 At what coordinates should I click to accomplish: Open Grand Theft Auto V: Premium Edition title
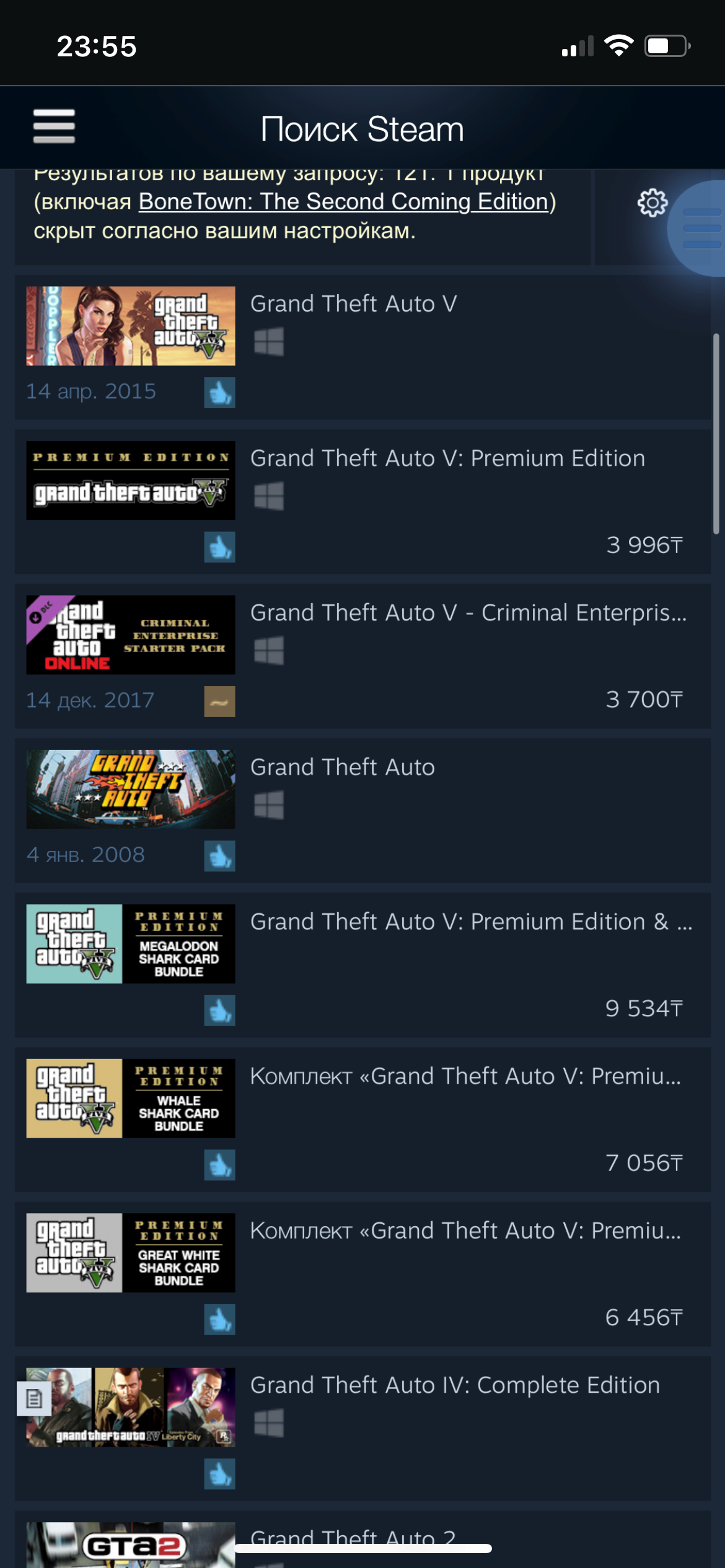pos(447,458)
